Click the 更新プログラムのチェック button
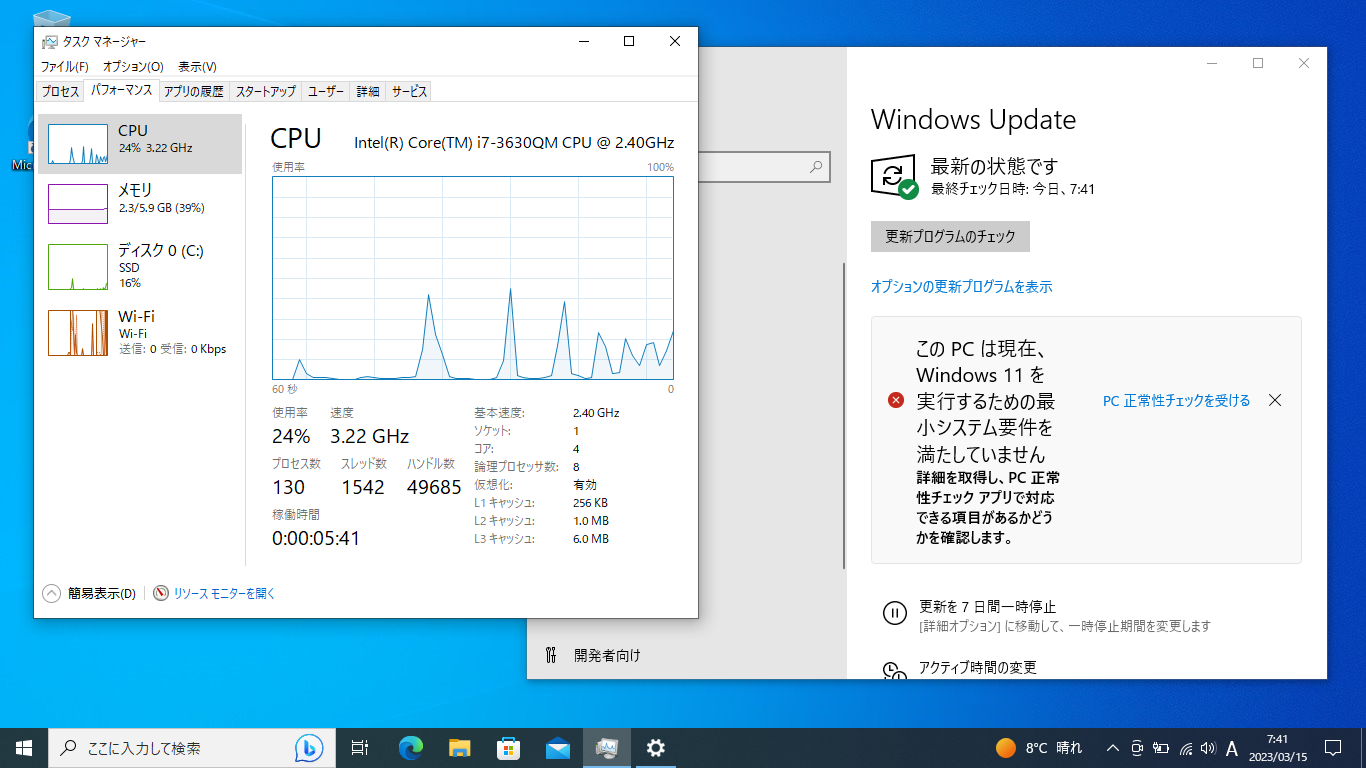1366x768 pixels. pos(950,237)
